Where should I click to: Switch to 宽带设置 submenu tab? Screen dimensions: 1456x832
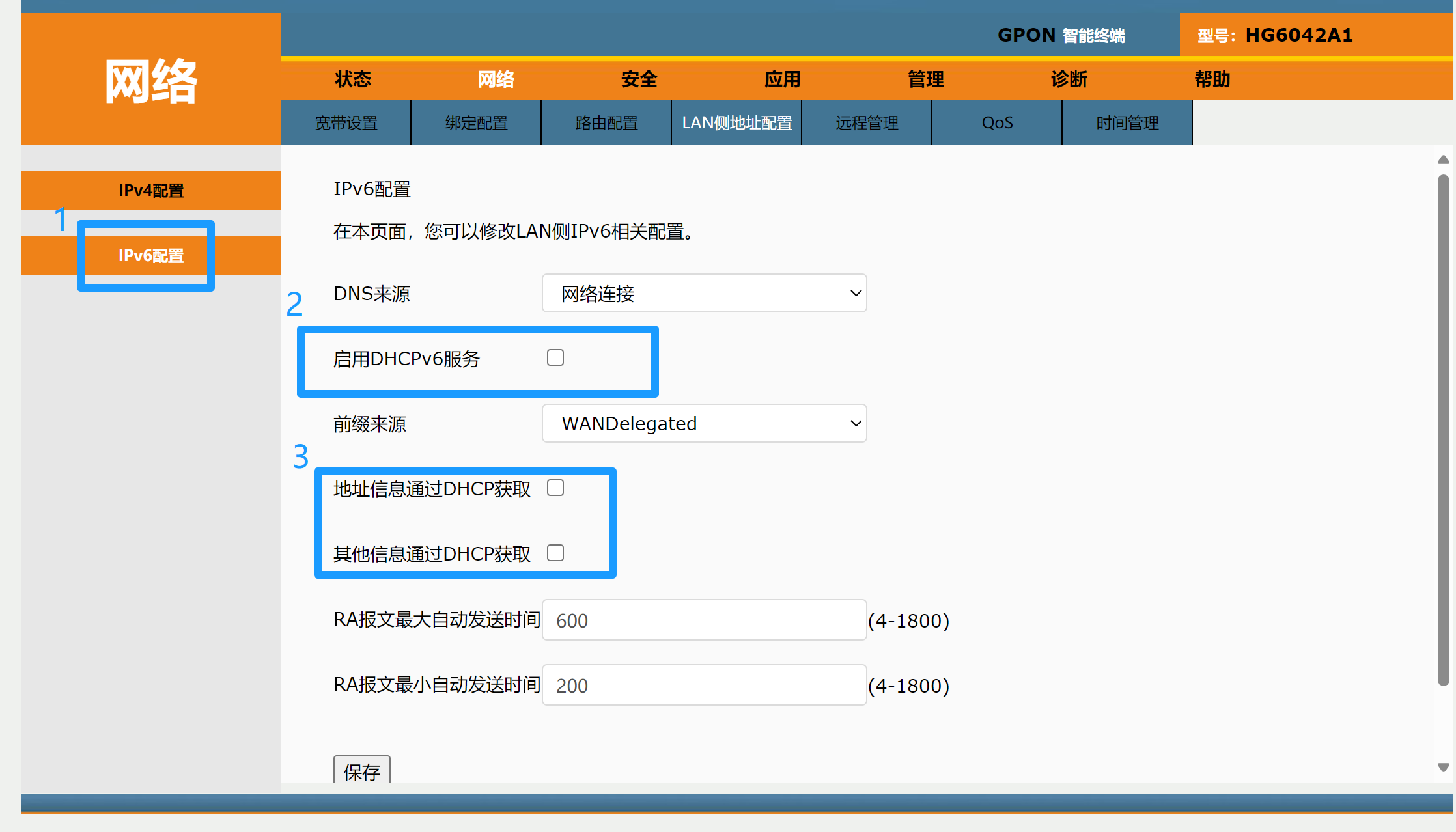[x=346, y=122]
